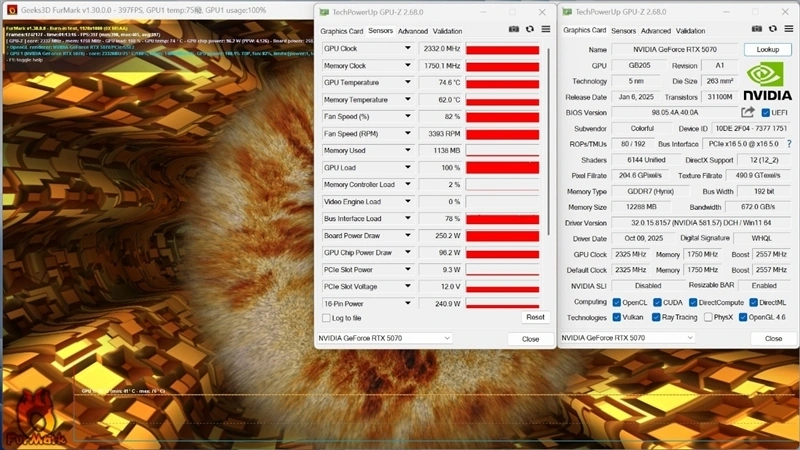Refresh data in the Graphics Card window

click(x=773, y=30)
